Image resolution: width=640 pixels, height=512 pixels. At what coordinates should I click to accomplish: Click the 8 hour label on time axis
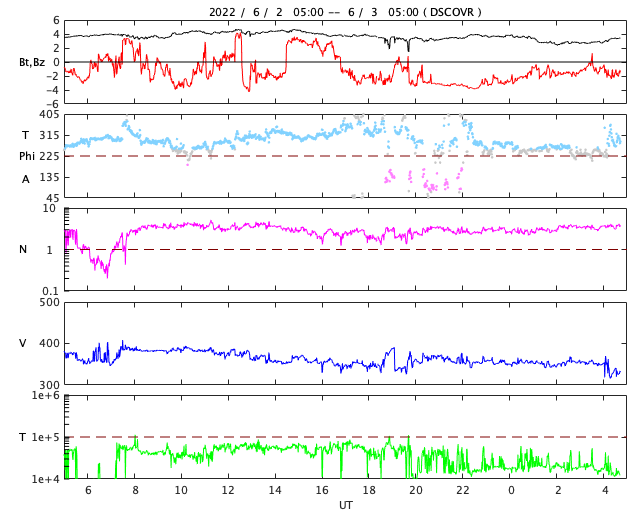point(135,490)
